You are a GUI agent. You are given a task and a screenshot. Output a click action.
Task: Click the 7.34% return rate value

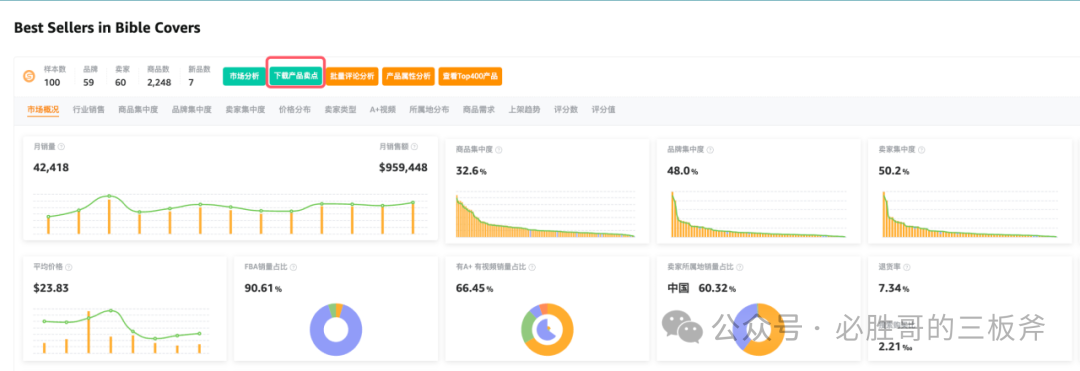pos(893,288)
